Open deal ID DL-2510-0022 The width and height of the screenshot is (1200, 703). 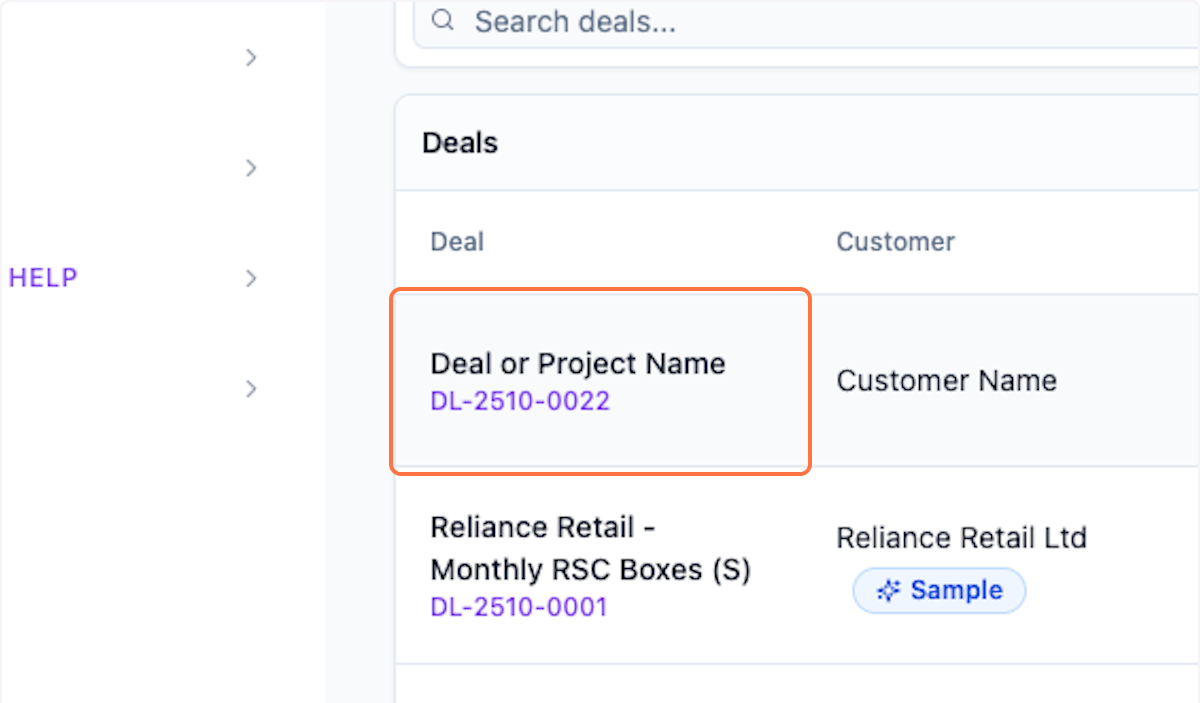(520, 402)
